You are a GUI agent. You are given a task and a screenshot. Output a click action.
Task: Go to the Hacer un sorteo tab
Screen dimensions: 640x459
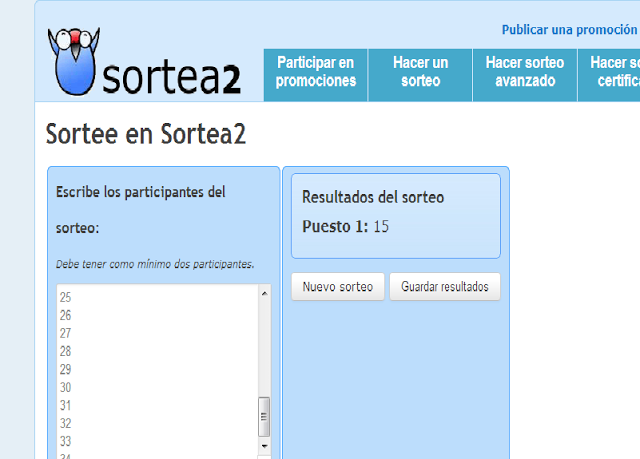[420, 75]
